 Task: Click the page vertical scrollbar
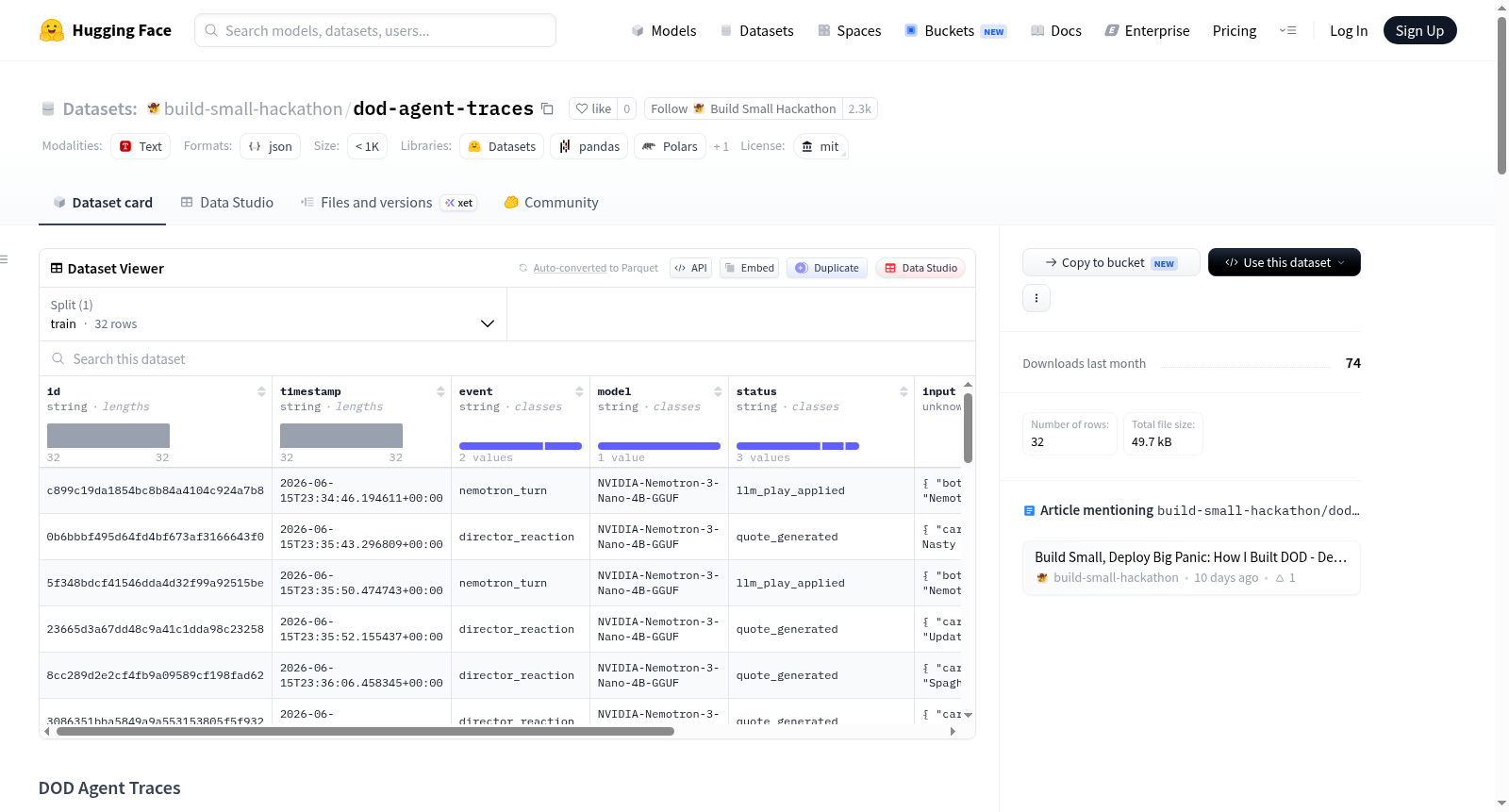pos(1501,95)
